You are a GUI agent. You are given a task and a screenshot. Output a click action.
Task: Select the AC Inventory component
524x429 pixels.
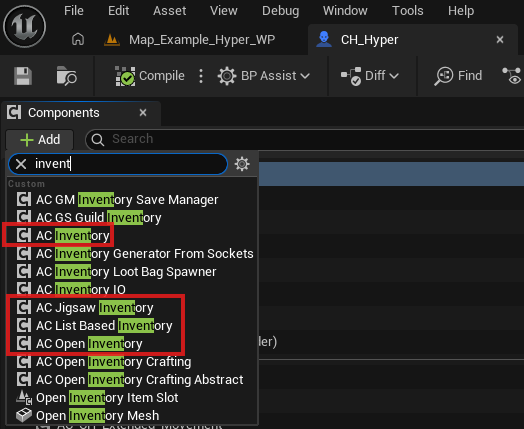tap(132, 236)
